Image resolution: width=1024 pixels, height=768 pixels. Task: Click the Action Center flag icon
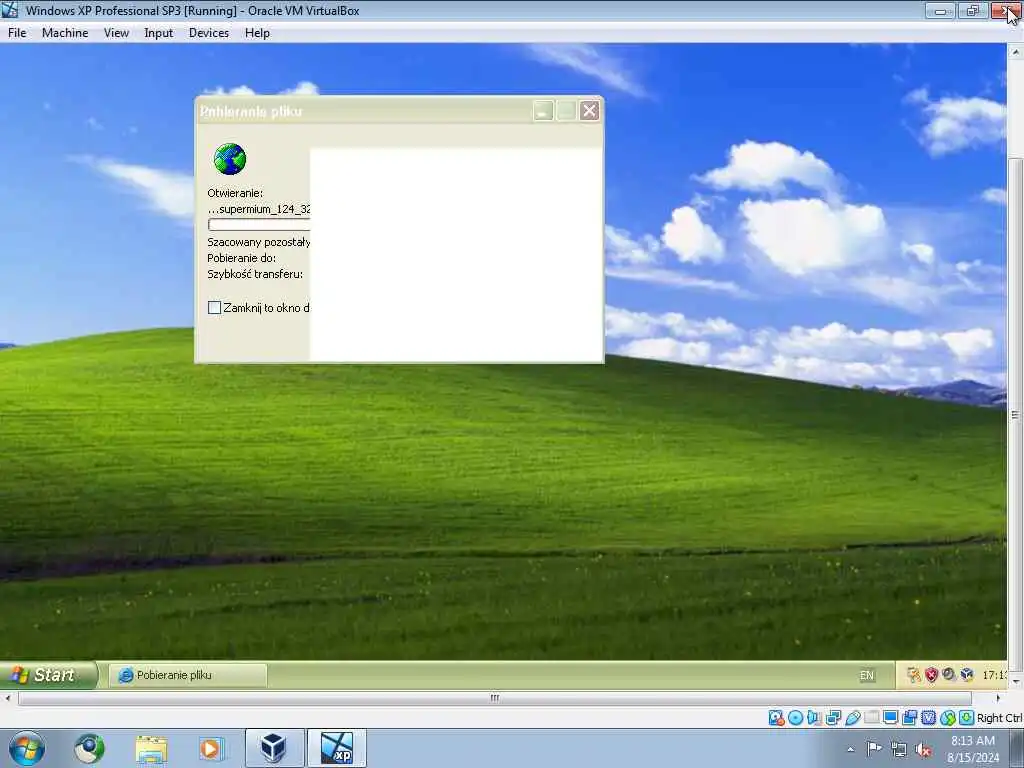coord(874,749)
